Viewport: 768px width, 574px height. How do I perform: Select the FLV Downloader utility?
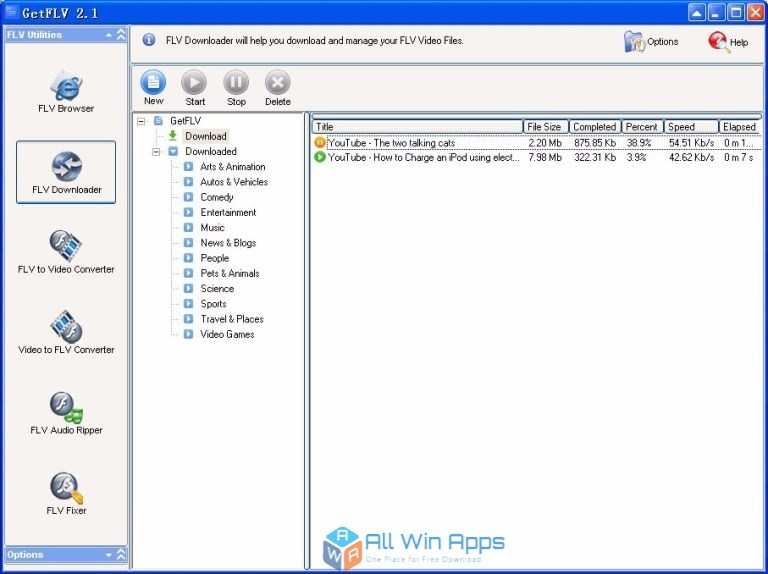(66, 172)
